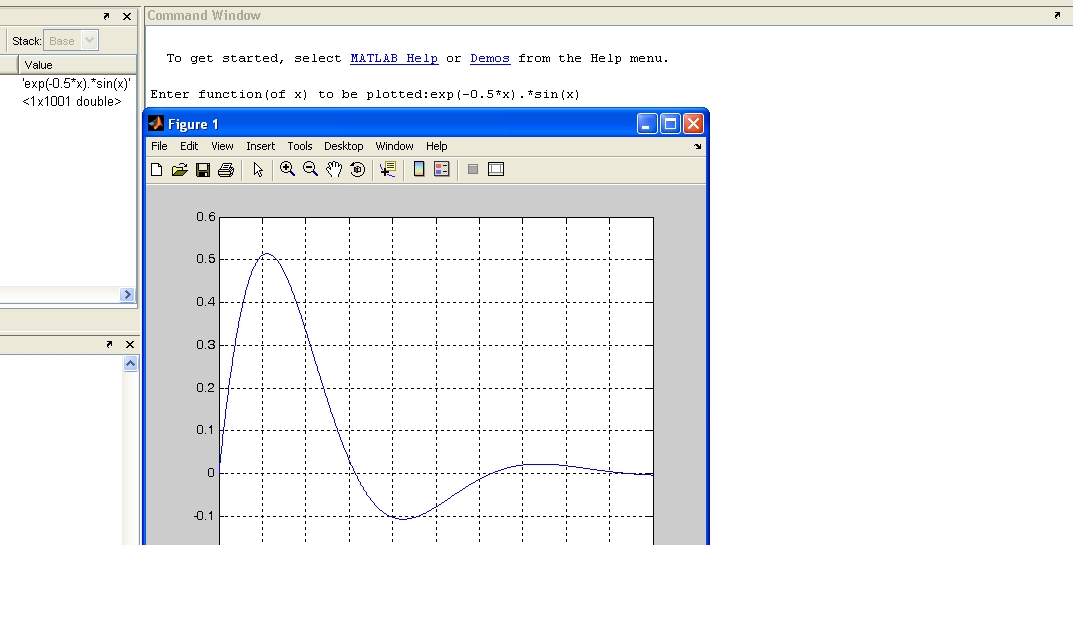Print the figure with the printer icon

coord(226,170)
